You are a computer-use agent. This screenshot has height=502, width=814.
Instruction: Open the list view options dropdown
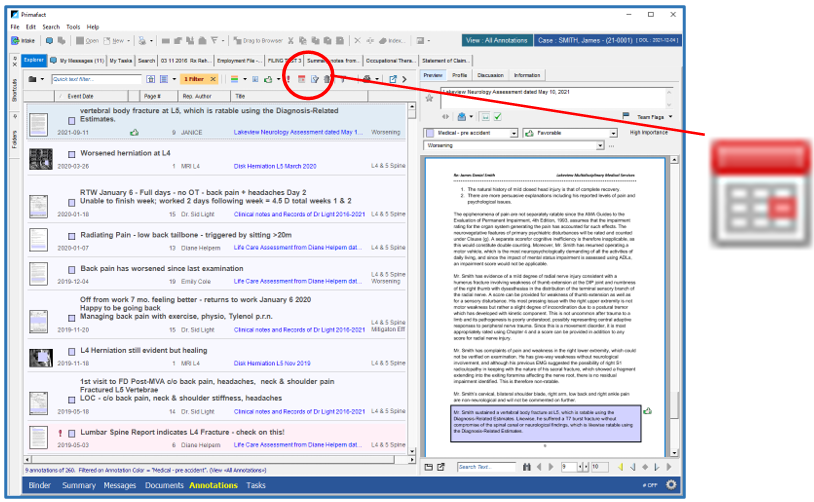click(174, 79)
